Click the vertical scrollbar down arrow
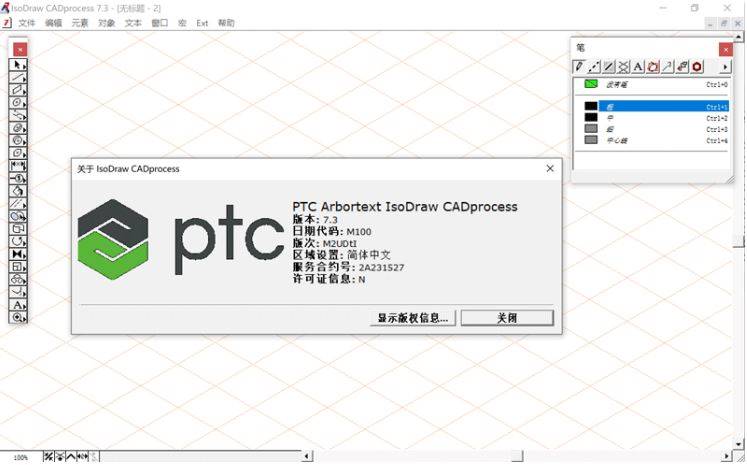Image resolution: width=747 pixels, height=465 pixels. point(739,445)
